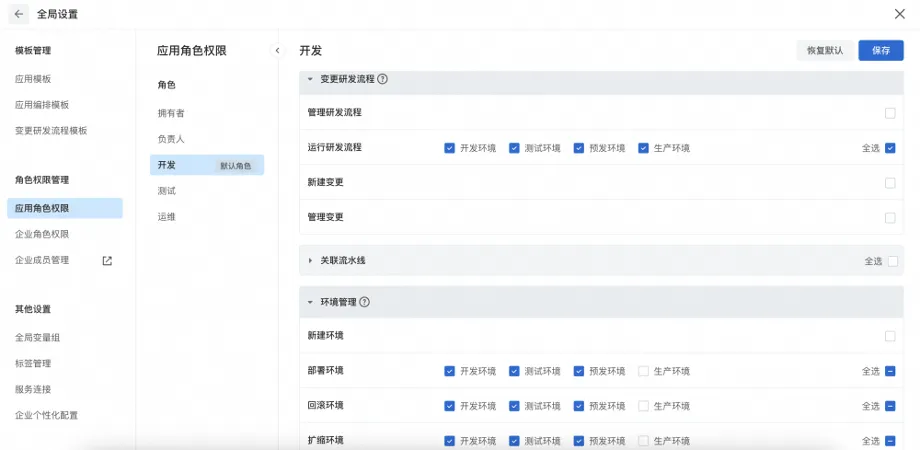Uncheck 测试环境 in the 运行研发流程 row
This screenshot has height=450, width=920.
[514, 148]
